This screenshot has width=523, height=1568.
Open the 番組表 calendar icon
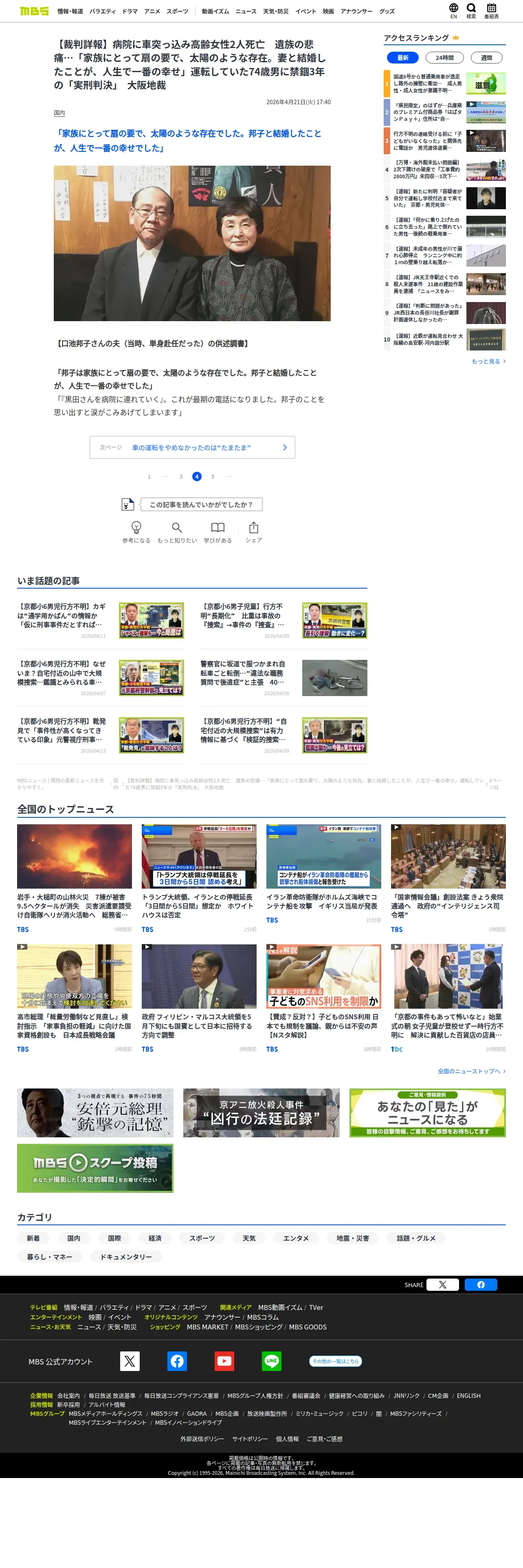491,8
